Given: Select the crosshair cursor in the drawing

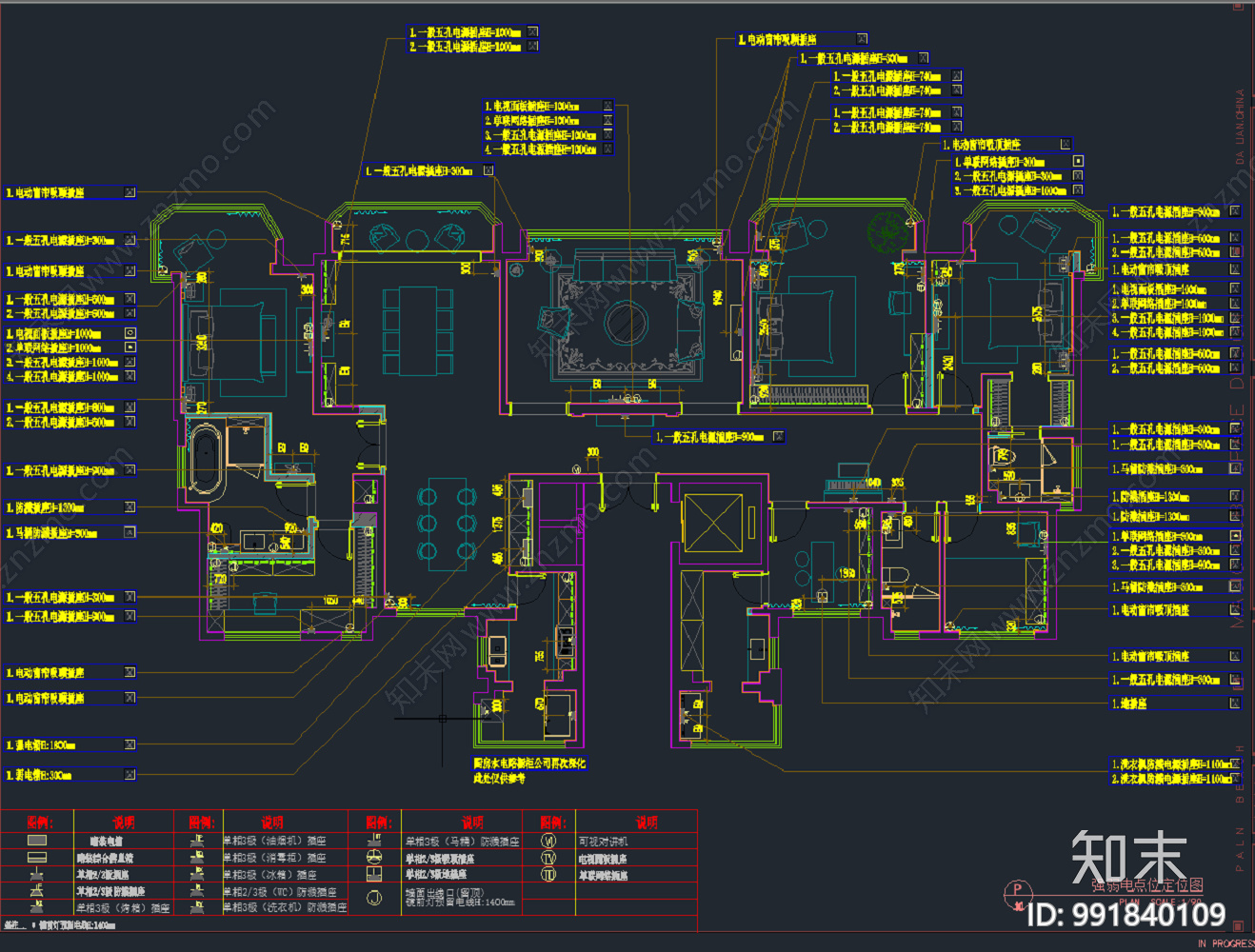Looking at the screenshot, I should [x=443, y=719].
